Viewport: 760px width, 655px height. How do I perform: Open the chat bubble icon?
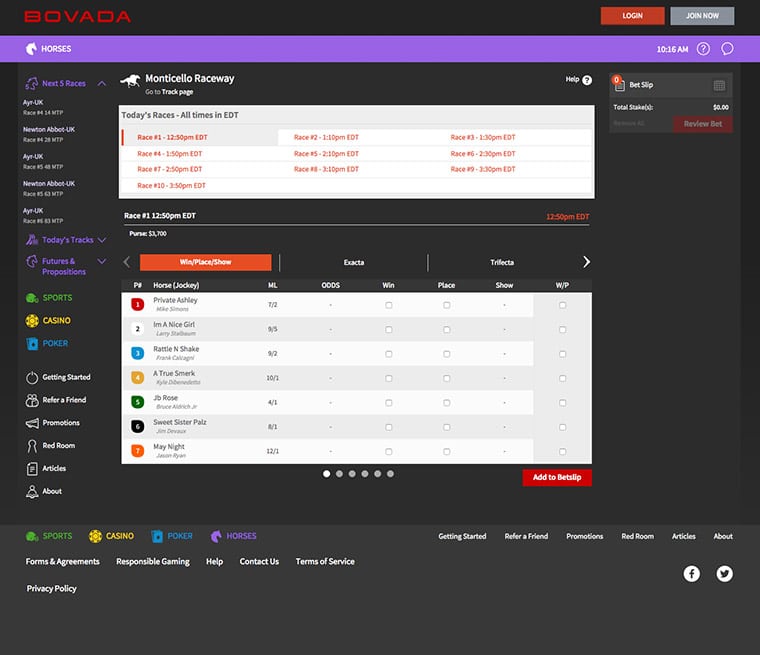(727, 48)
